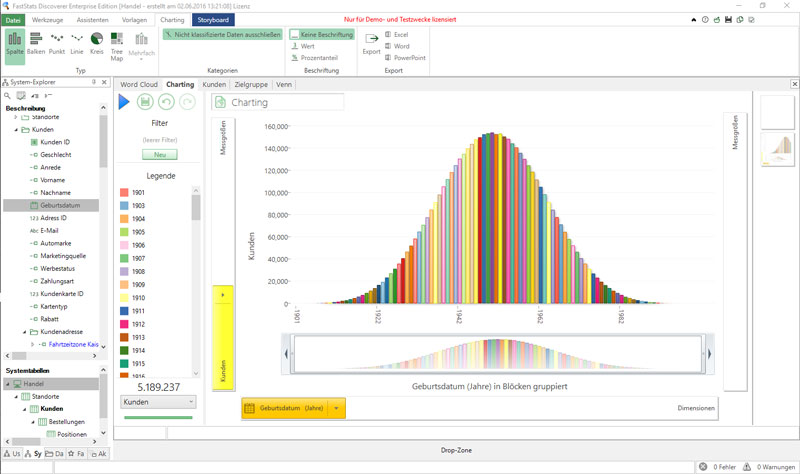
Task: Open the Datei menu
Action: coord(13,20)
